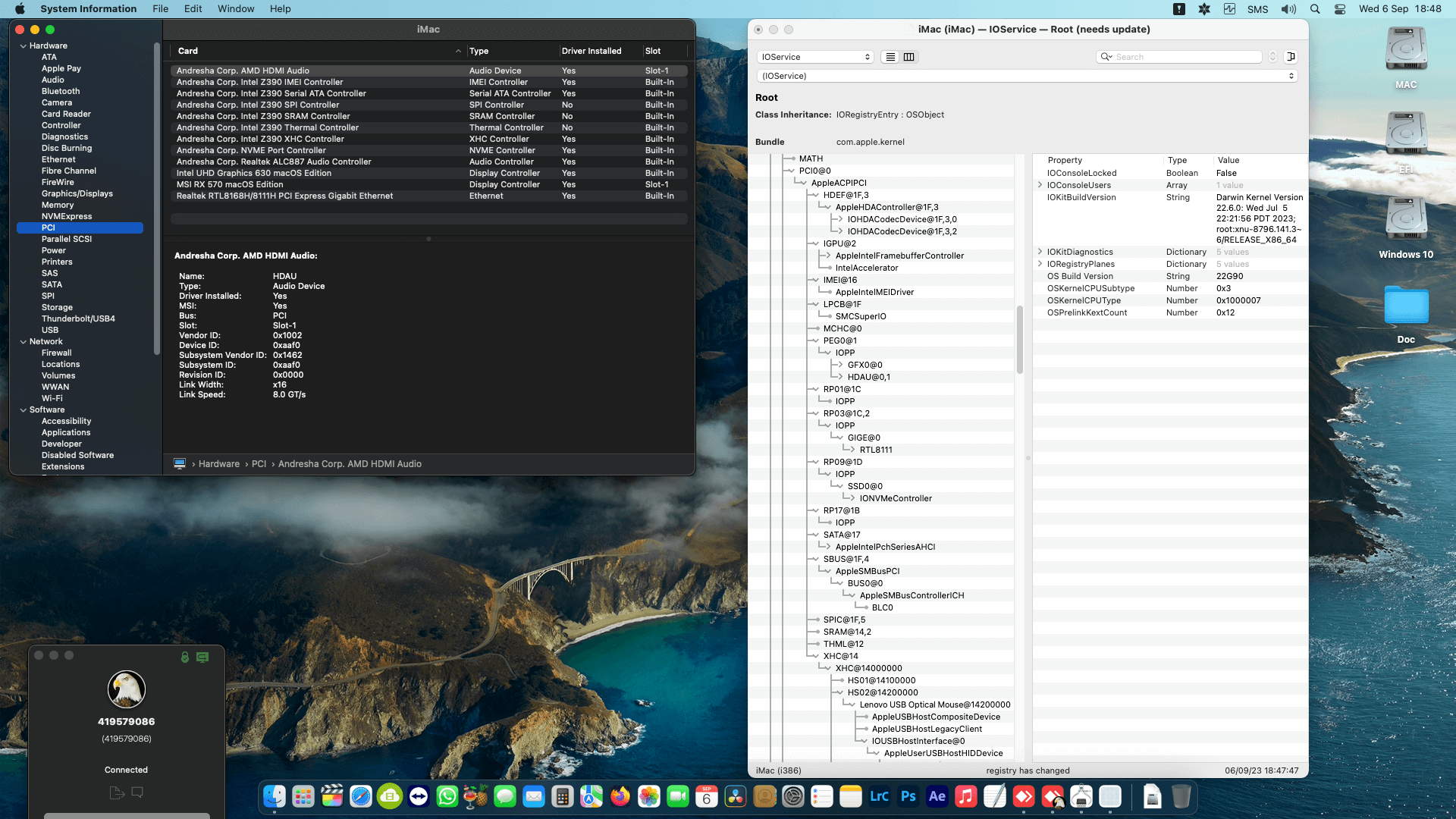Switch to column view in IORegistryExplorer
Screen dimensions: 1456x819
[x=908, y=57]
